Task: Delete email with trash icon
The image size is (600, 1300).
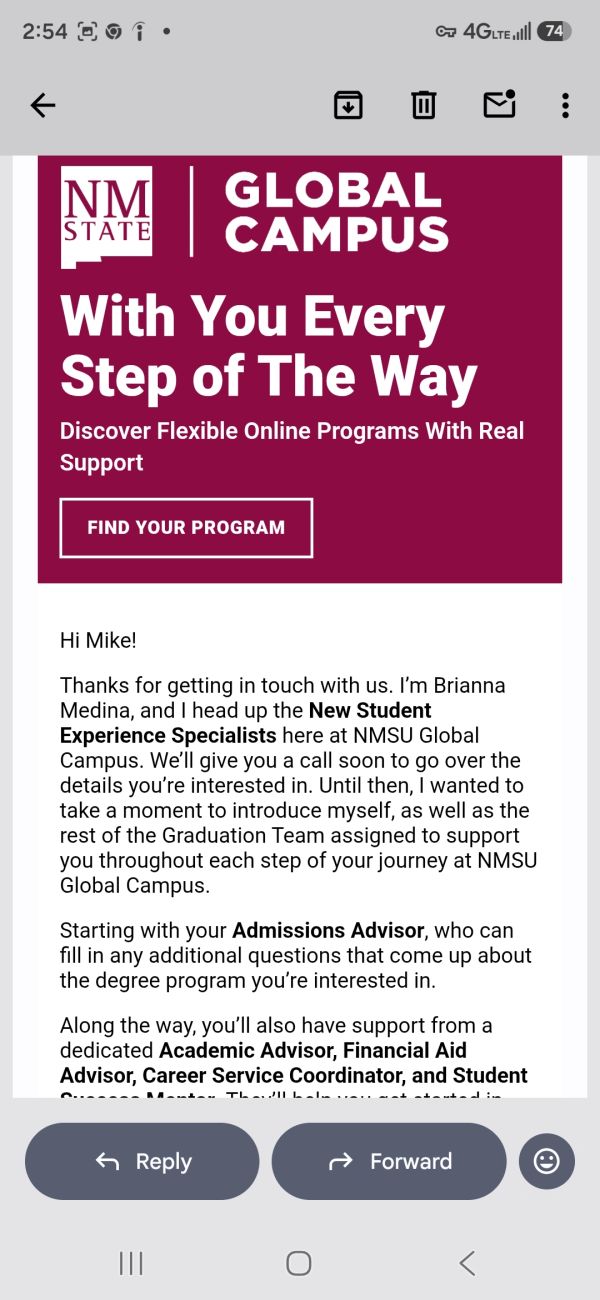Action: click(x=424, y=105)
